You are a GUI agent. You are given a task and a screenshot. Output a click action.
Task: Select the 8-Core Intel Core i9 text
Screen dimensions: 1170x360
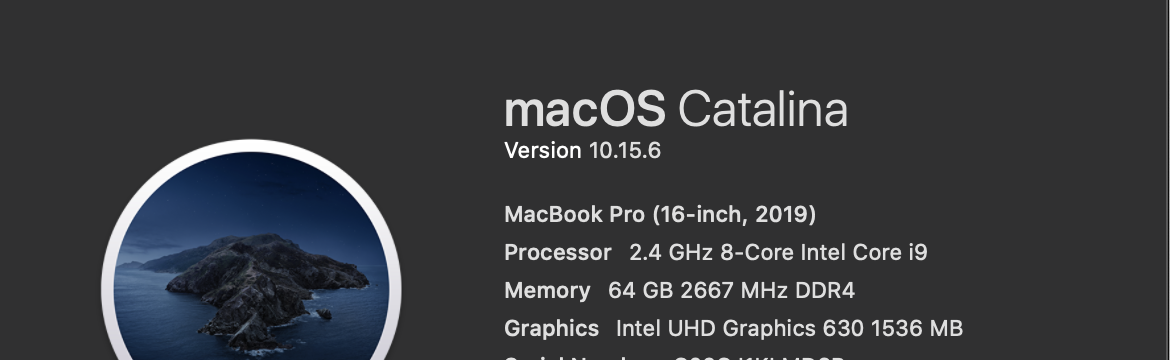pyautogui.click(x=824, y=252)
